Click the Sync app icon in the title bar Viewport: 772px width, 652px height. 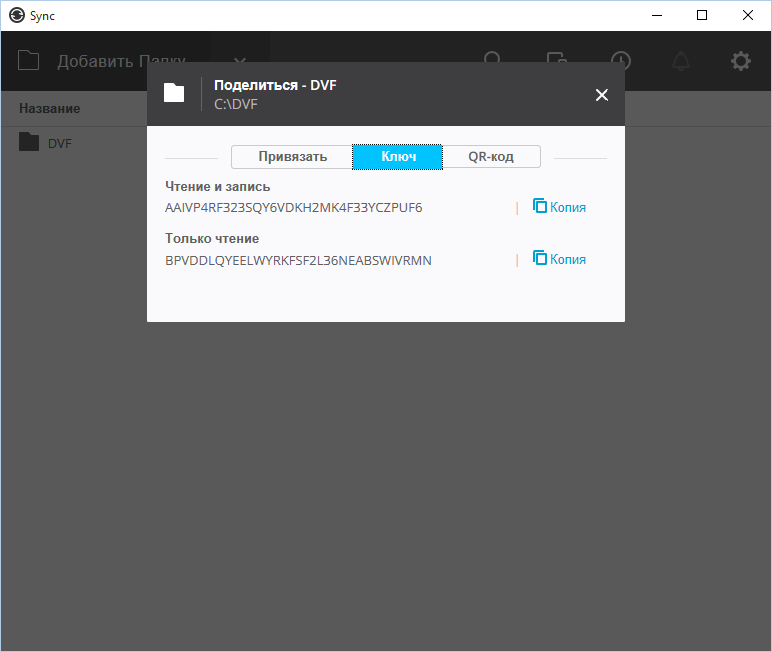point(16,16)
